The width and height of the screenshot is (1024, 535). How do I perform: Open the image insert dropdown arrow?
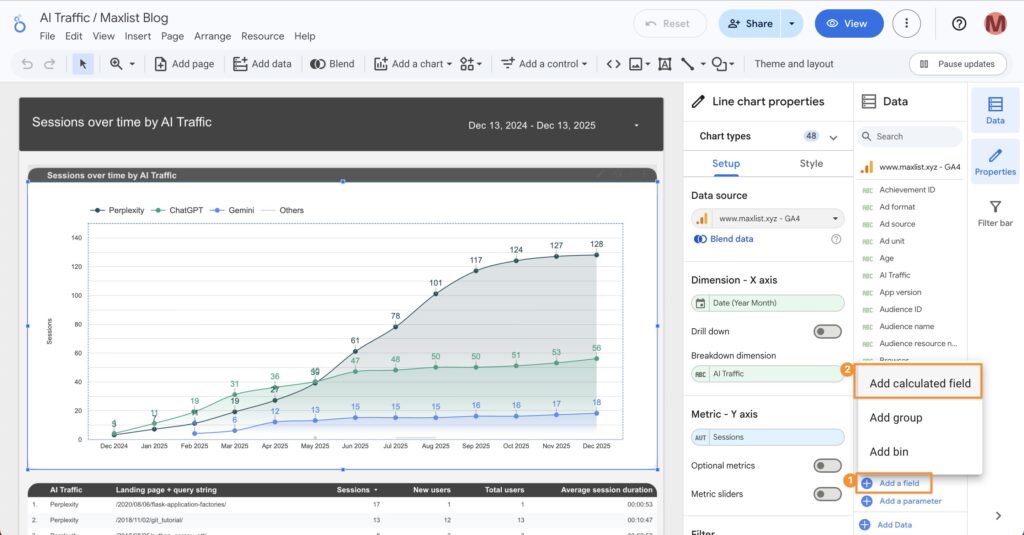tap(647, 64)
